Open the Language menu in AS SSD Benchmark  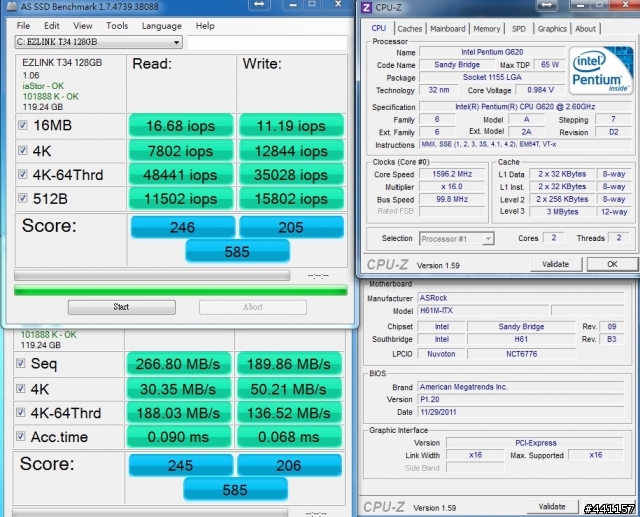pos(162,26)
